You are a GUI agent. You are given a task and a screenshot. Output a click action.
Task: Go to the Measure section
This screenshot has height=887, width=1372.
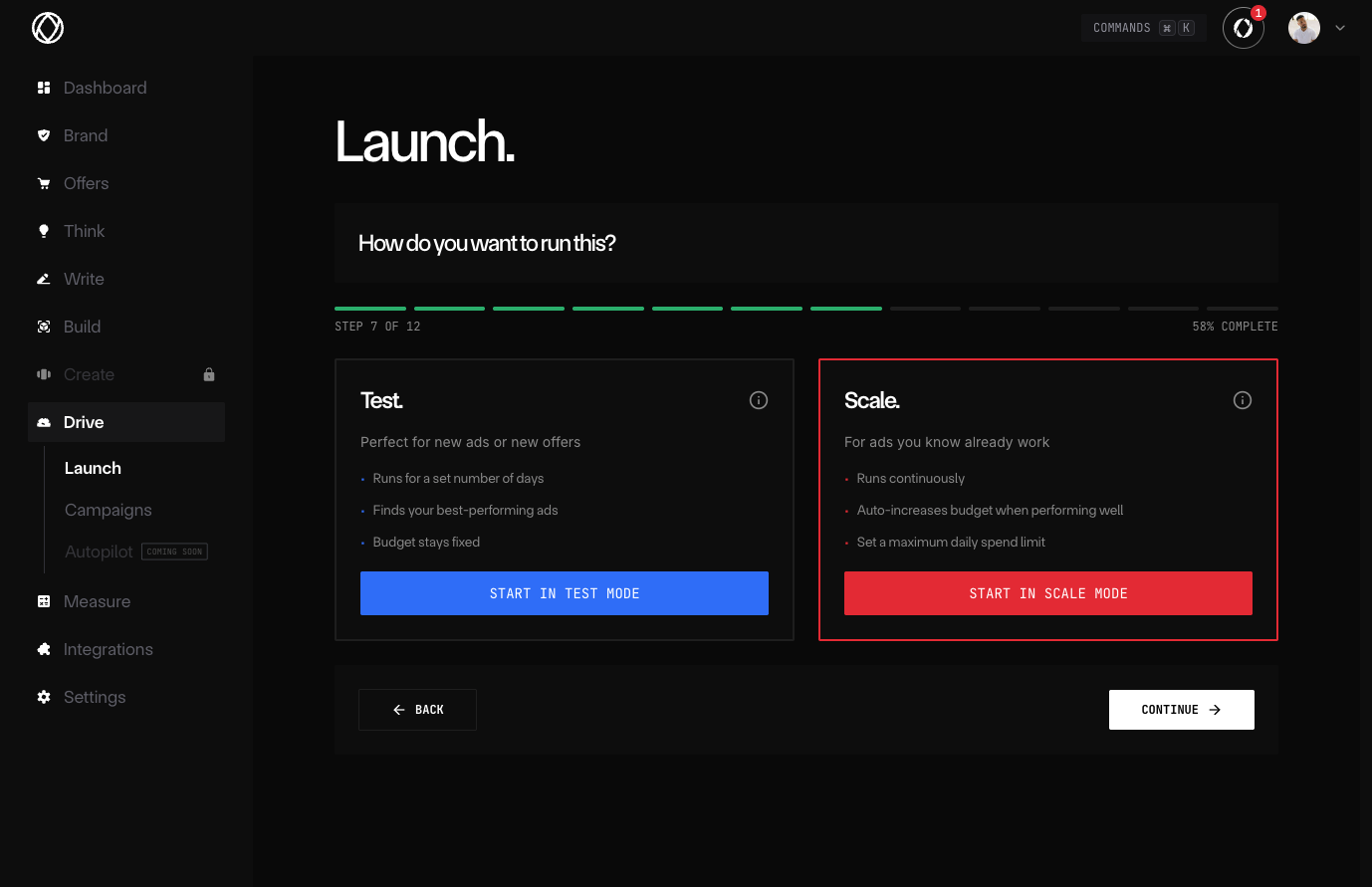click(97, 601)
